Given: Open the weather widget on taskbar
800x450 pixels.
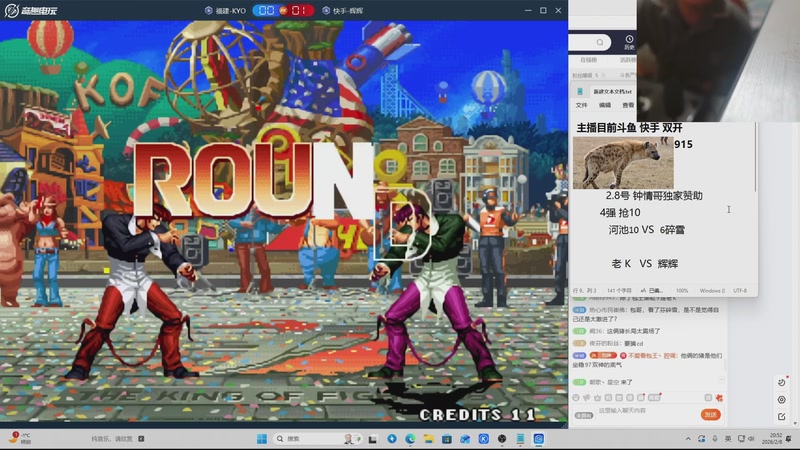Looking at the screenshot, I should click(x=20, y=438).
